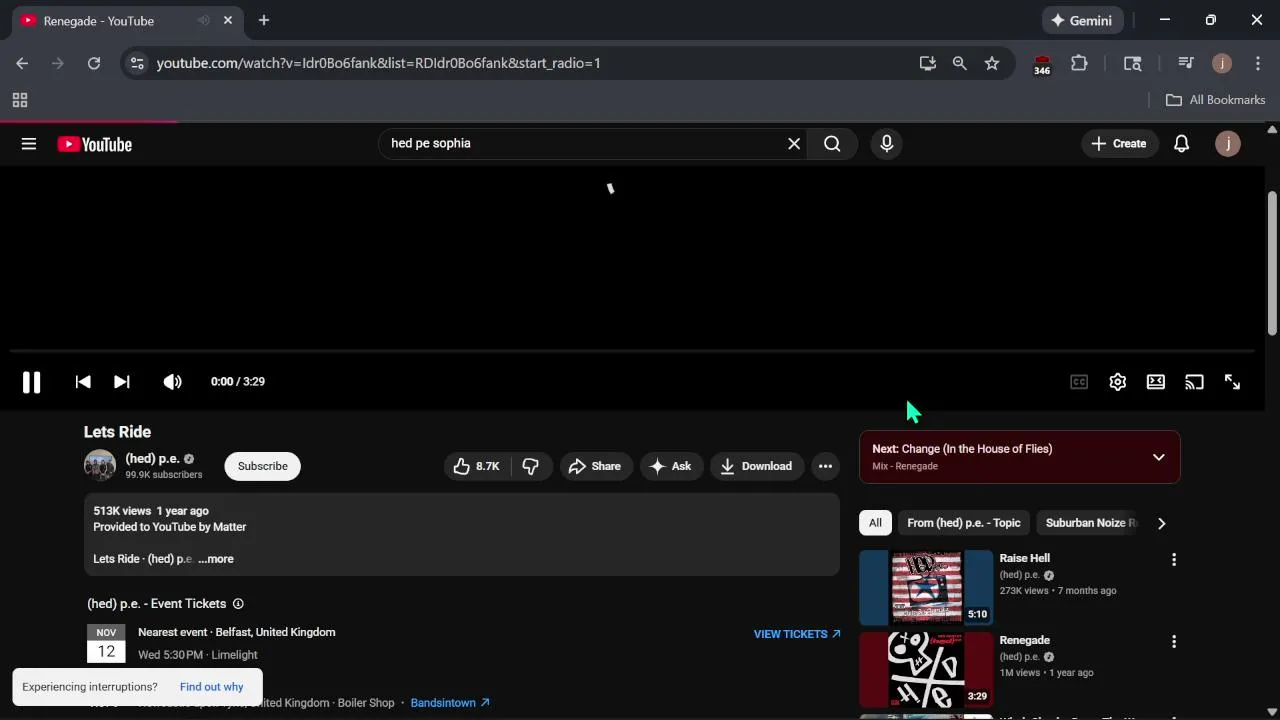The height and width of the screenshot is (720, 1280).
Task: Open Chrome side panel icon
Action: pos(1133,63)
